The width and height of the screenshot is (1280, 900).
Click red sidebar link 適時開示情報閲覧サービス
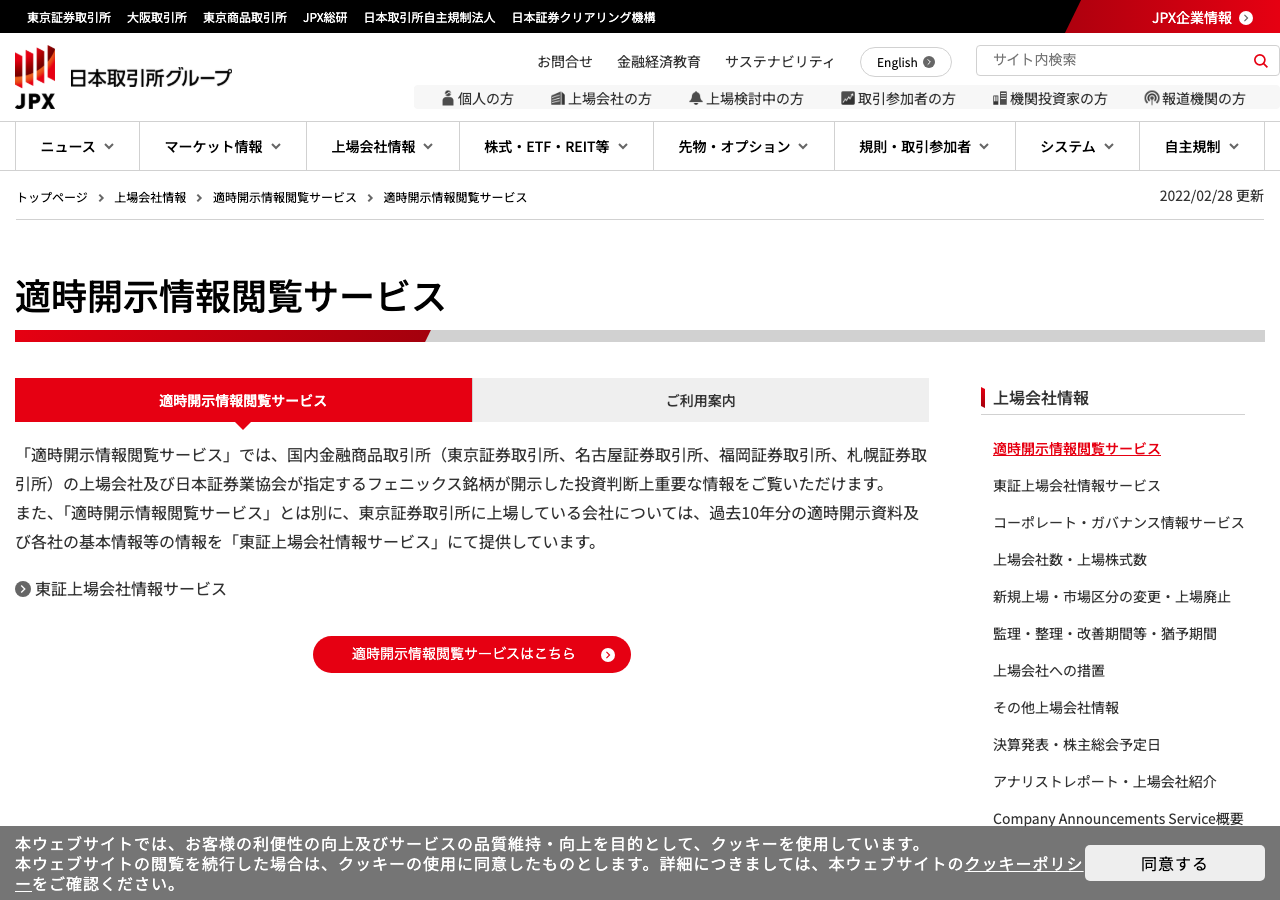pos(1077,448)
